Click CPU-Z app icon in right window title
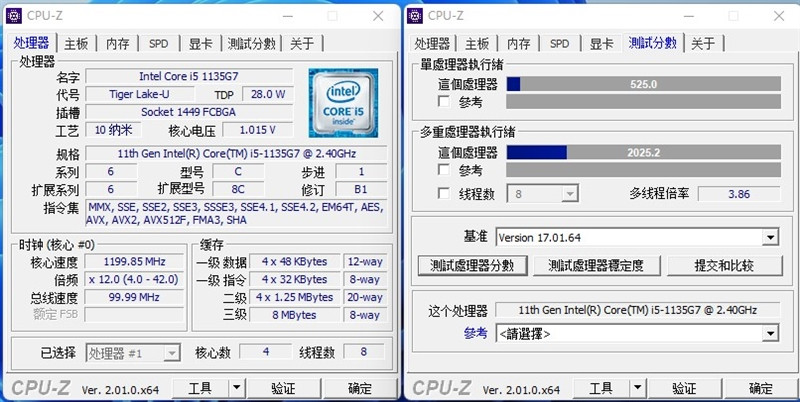 pos(415,16)
